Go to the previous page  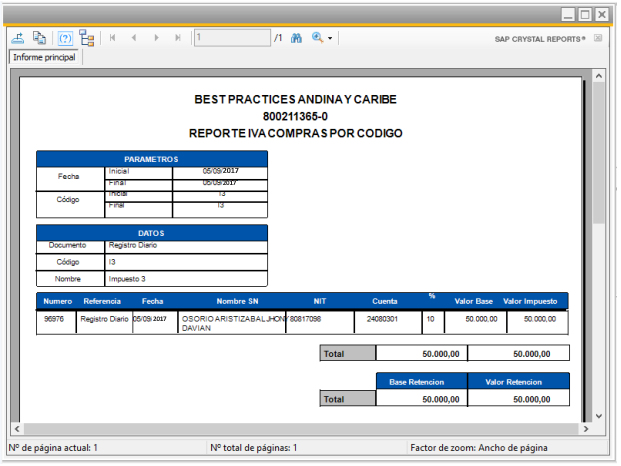pos(133,38)
